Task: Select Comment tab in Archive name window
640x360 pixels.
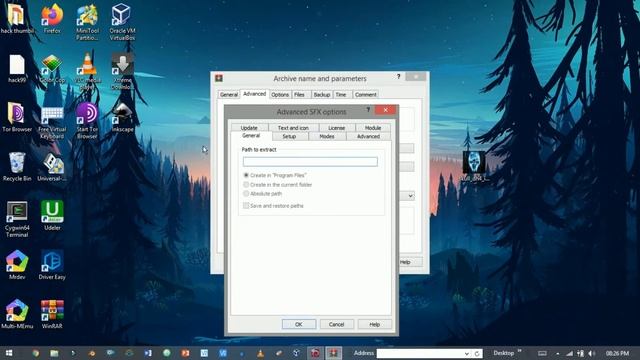Action: pyautogui.click(x=365, y=94)
